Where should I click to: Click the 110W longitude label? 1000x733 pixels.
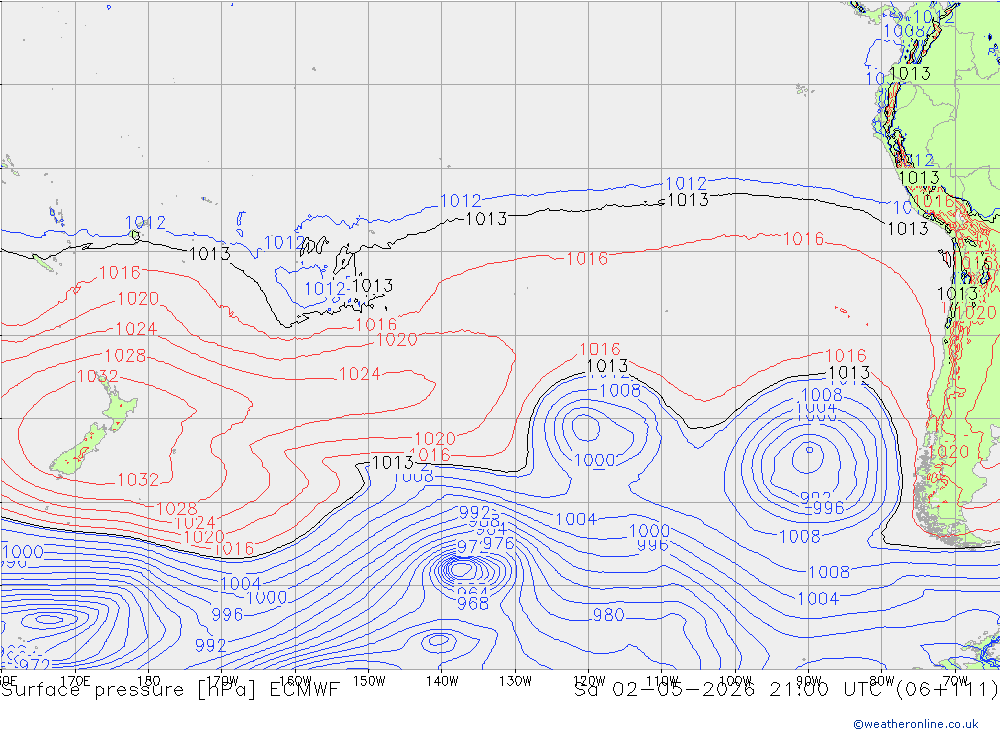pos(662,681)
